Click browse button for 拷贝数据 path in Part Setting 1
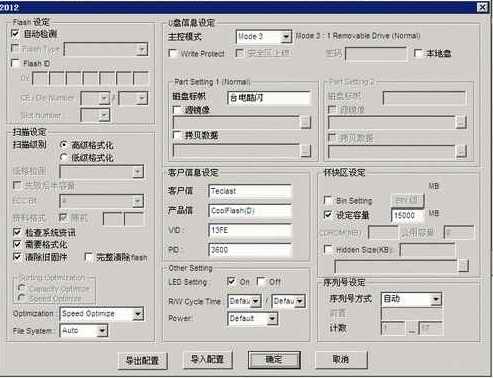The width and height of the screenshot is (493, 378). coord(305,151)
